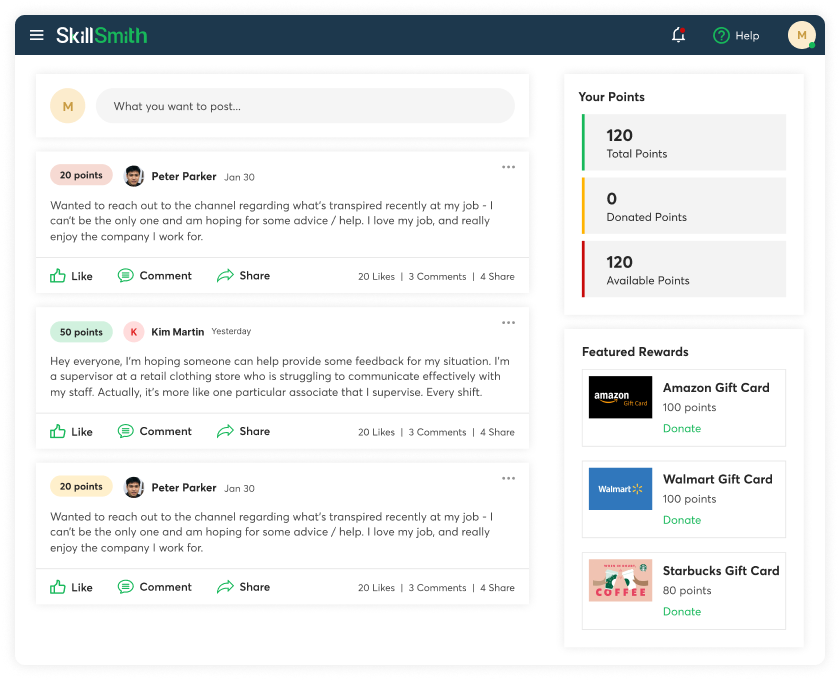Open the hamburger navigation menu

[x=36, y=35]
